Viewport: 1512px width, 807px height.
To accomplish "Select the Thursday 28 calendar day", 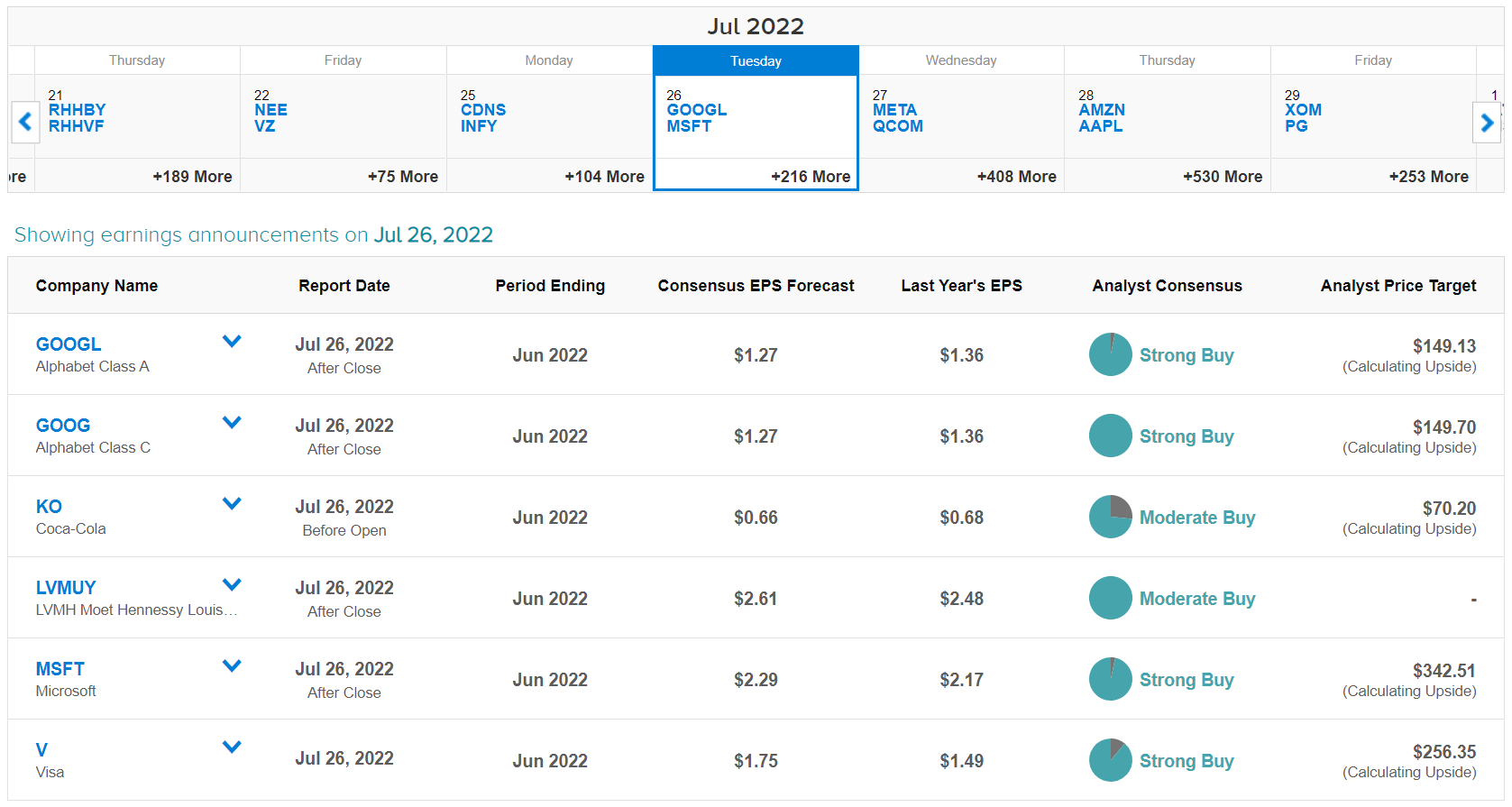I will coord(1168,118).
